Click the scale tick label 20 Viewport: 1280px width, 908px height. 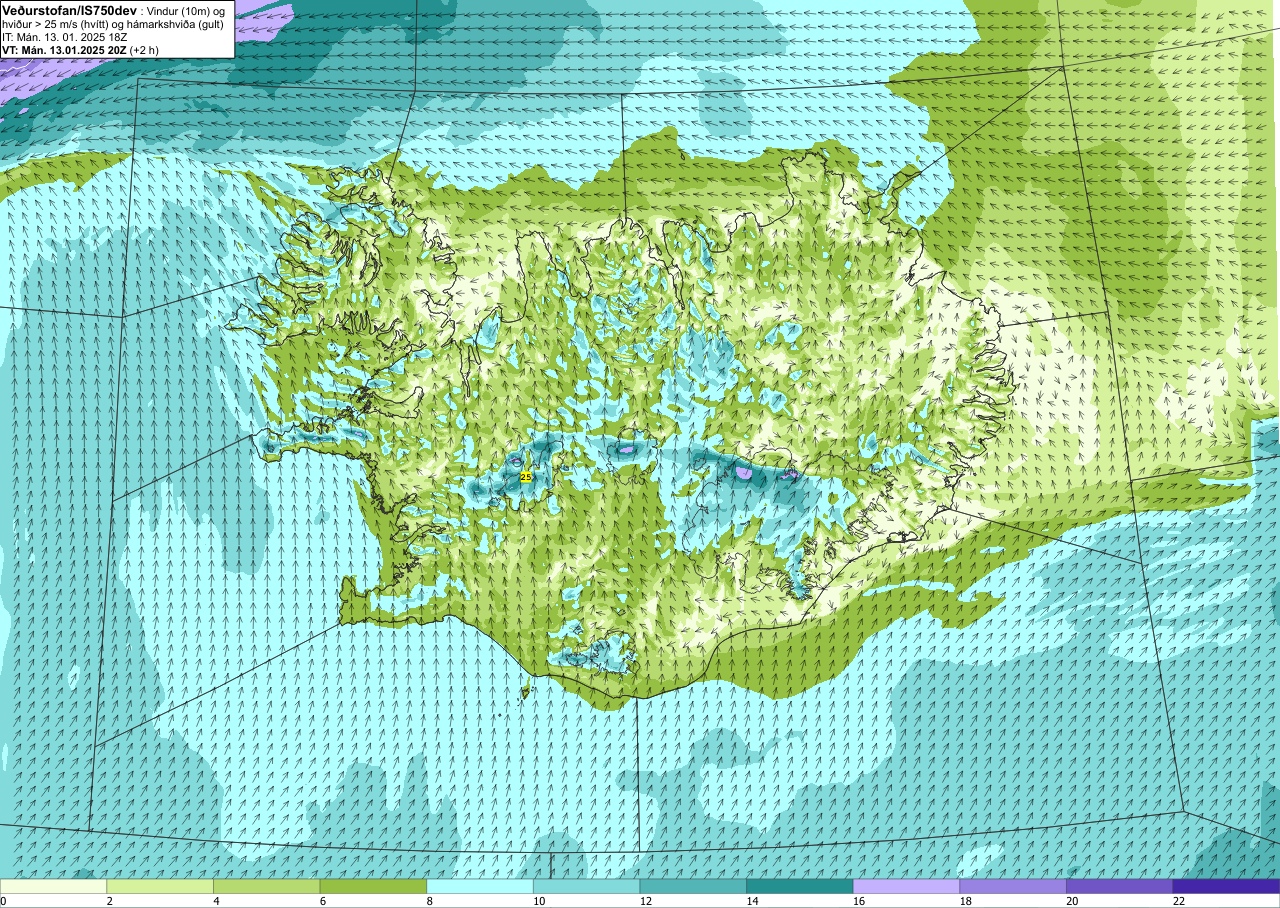tap(1072, 901)
